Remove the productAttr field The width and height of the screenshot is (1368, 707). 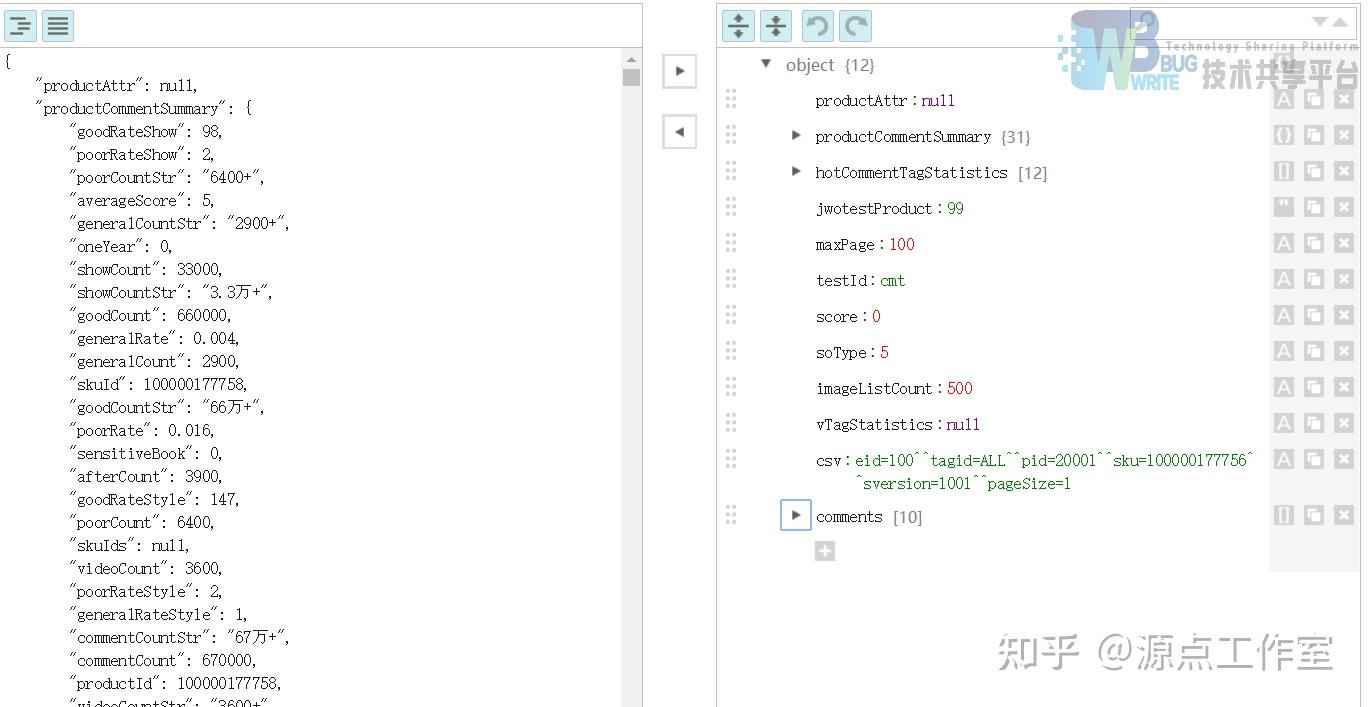click(1344, 99)
